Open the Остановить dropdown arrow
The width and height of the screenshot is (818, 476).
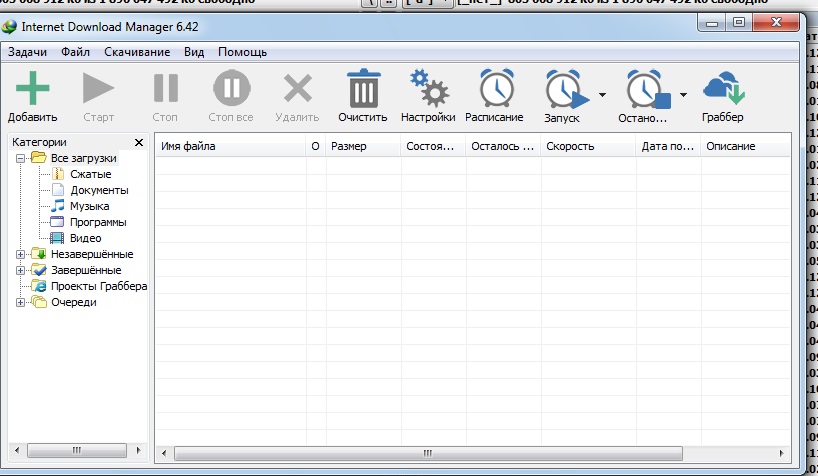(683, 95)
